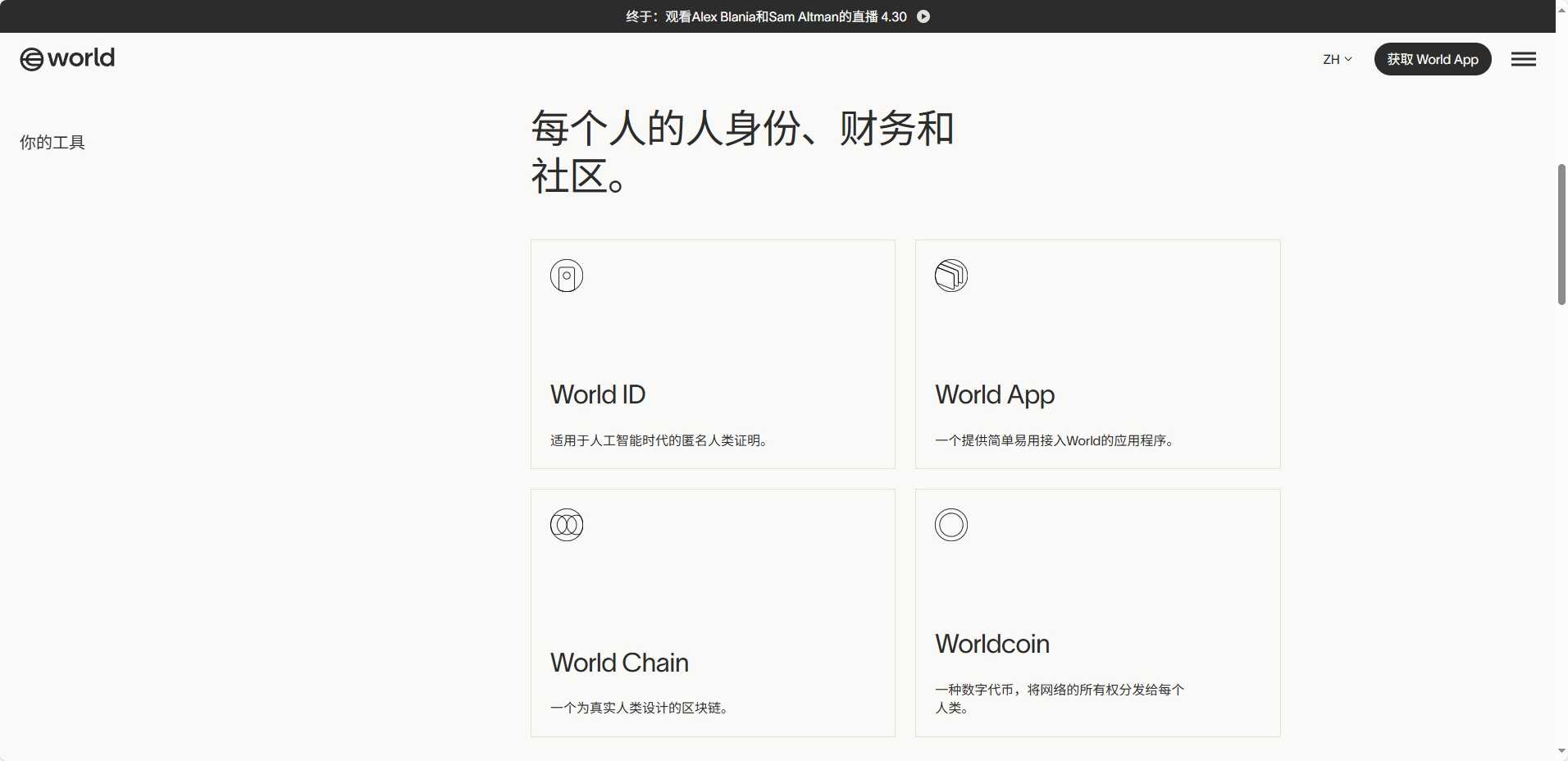Screen dimensions: 1568x761
Task: Click the World ID badge icon
Action: pos(567,276)
